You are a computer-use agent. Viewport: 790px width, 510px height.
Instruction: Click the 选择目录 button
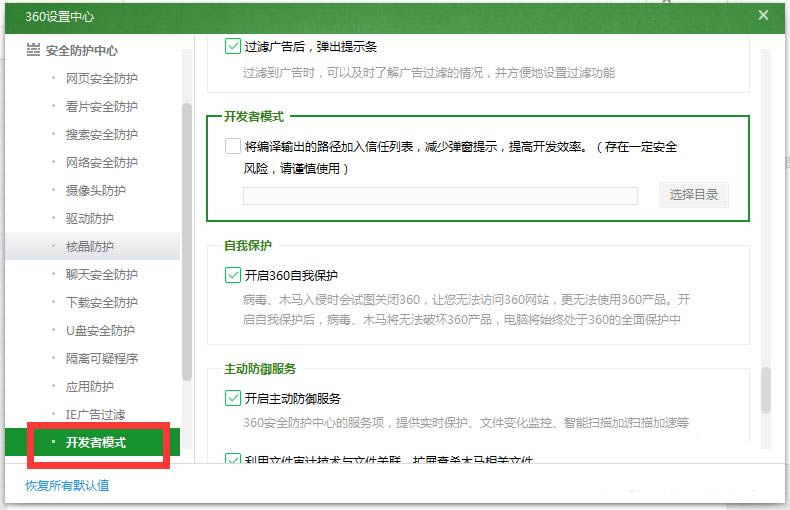point(693,195)
